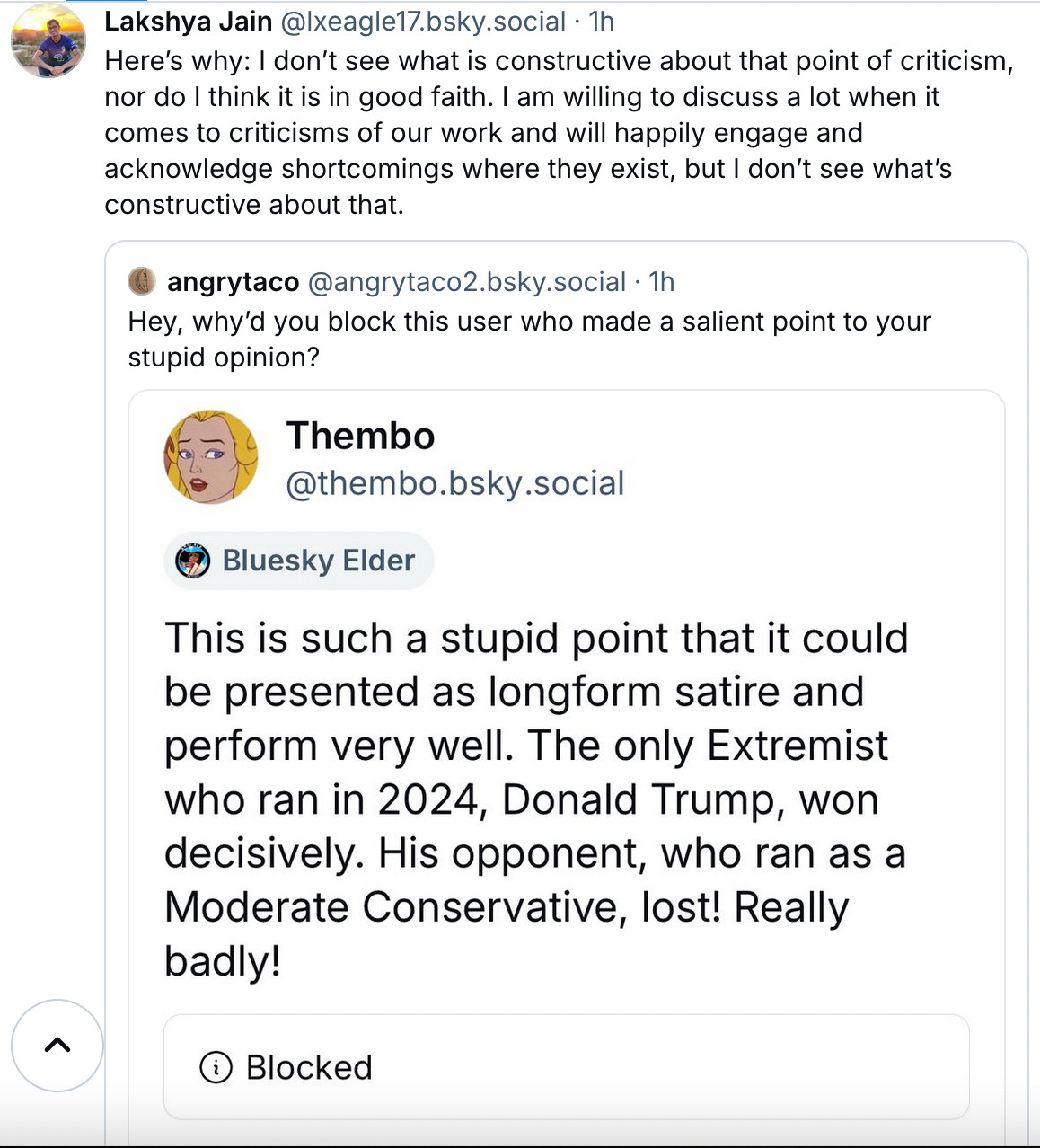Click the top post's 1h timestamp

coord(602,21)
